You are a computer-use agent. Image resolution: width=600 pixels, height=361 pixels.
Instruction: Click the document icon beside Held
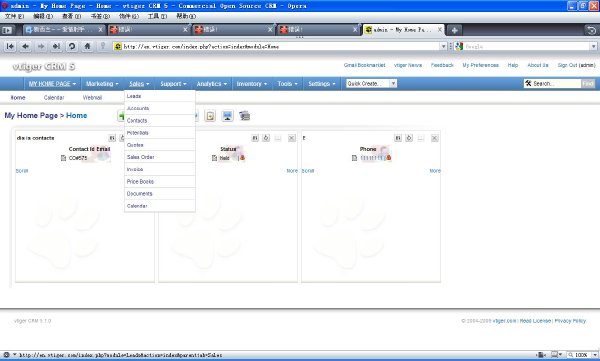point(214,158)
